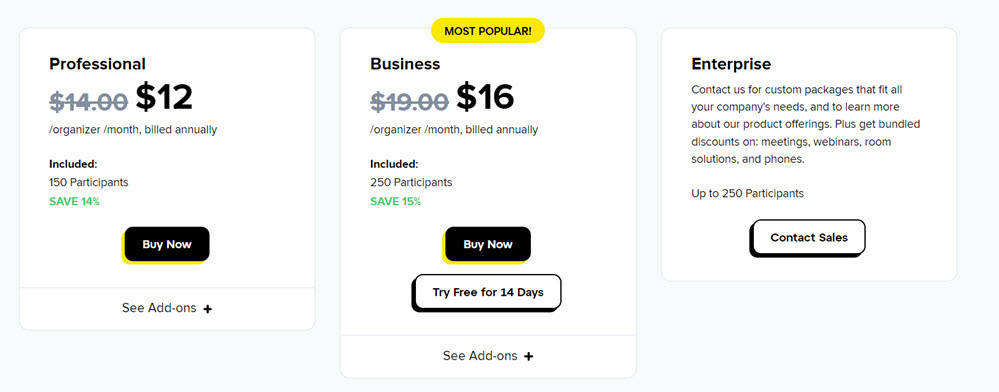Click the $12 Professional price
Image resolution: width=999 pixels, height=392 pixels.
point(164,97)
